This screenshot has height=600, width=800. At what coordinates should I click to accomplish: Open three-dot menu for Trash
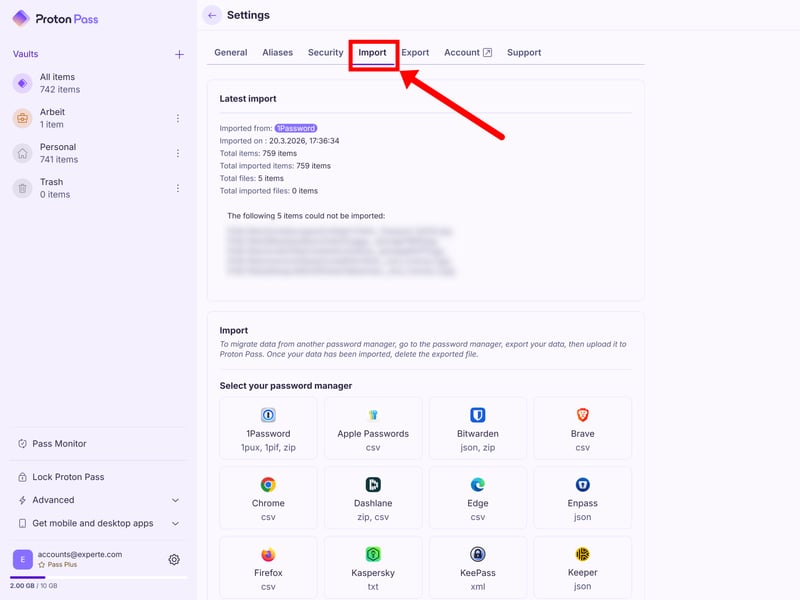point(178,188)
